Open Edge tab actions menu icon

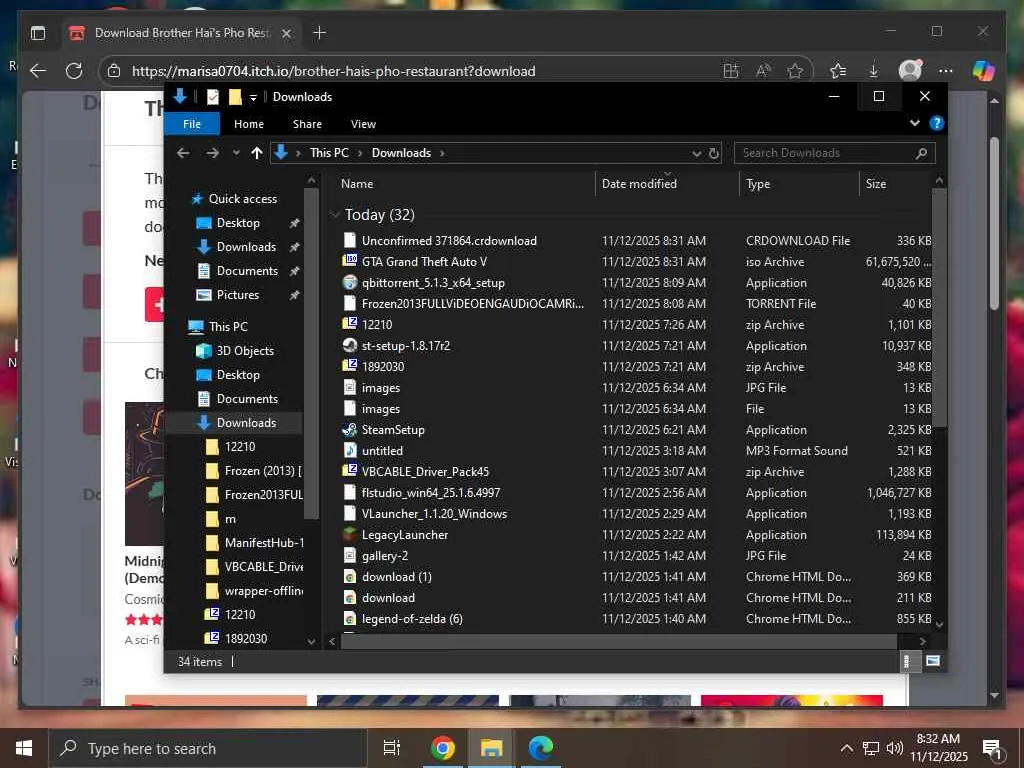coord(38,33)
